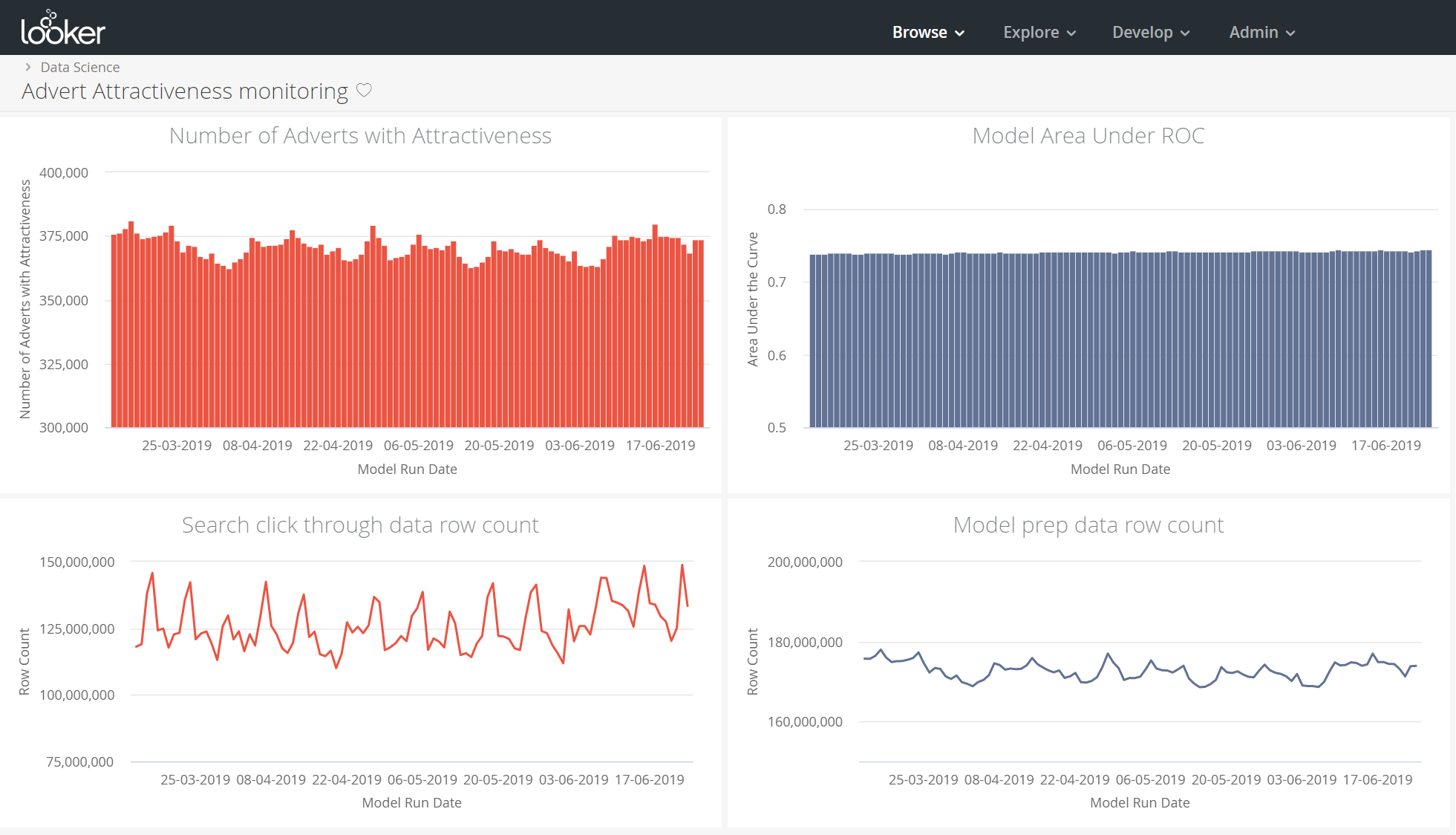Screen dimensions: 1456x835
Task: Click the 400,000 axis label in adverts chart
Action: tap(64, 172)
